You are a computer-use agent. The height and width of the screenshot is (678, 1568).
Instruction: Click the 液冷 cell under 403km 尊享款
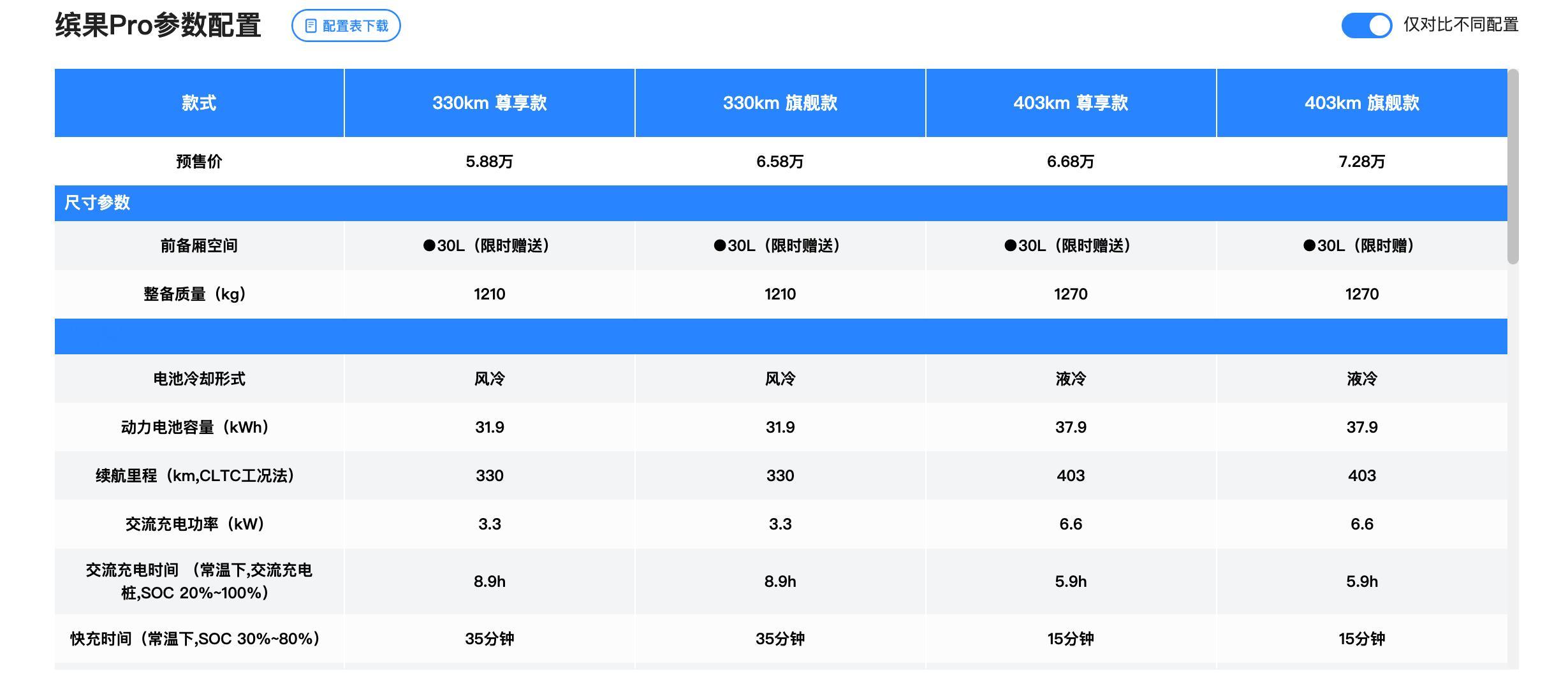tap(1071, 379)
